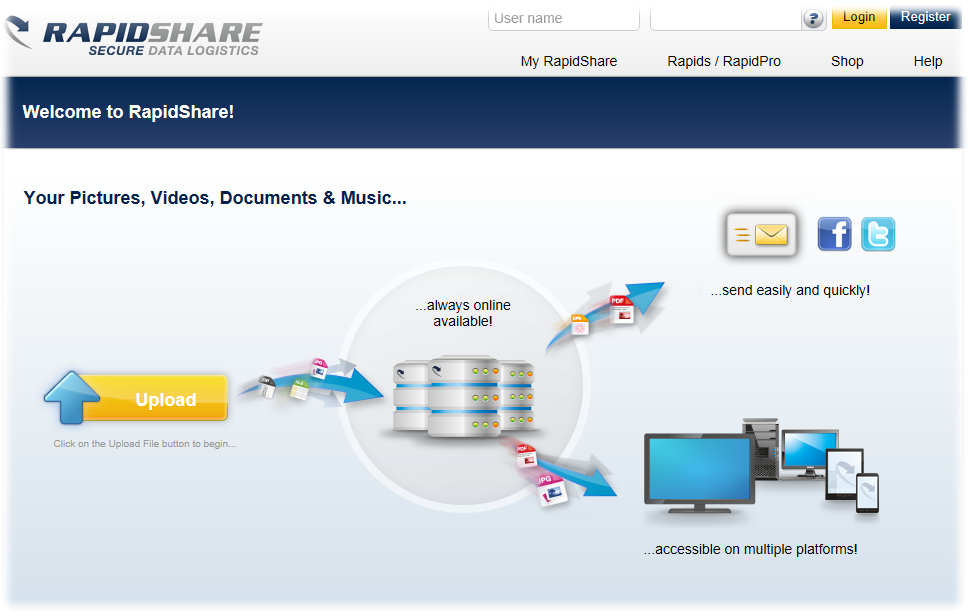The width and height of the screenshot is (969, 612).
Task: Click '...accessible on multiple platforms!' text
Action: 750,549
